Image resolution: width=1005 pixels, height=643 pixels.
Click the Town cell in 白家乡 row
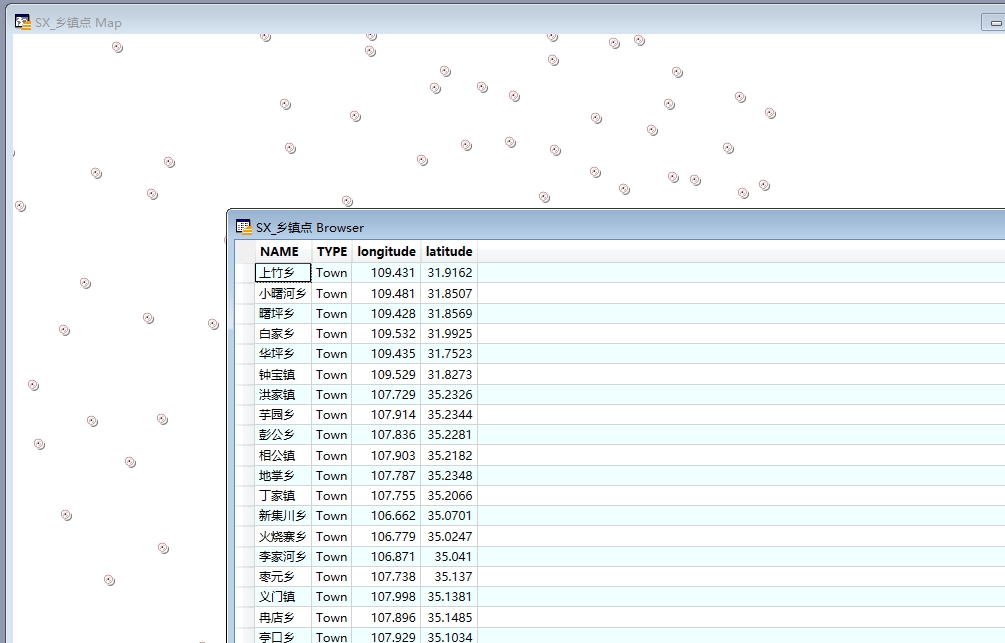332,334
